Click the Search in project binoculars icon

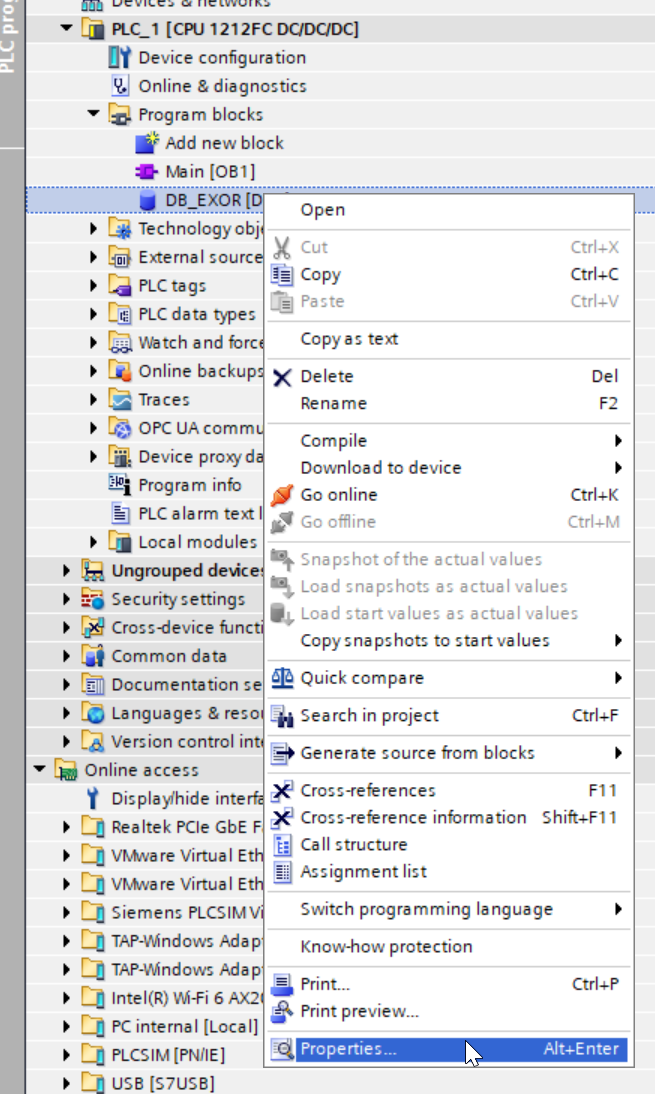click(x=282, y=715)
